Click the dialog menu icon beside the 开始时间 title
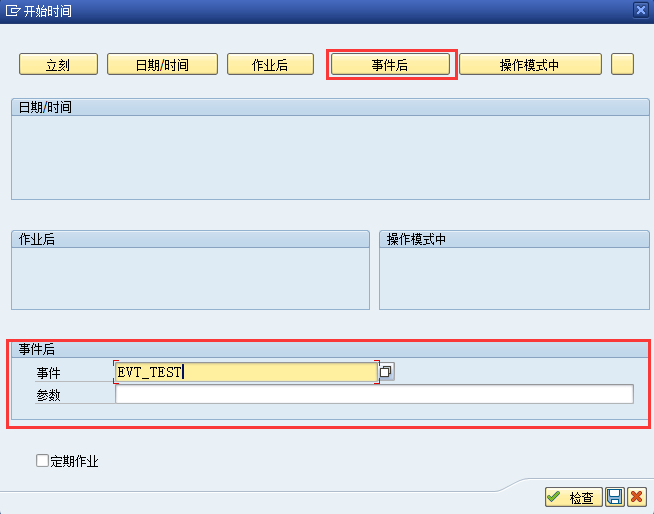 [13, 10]
